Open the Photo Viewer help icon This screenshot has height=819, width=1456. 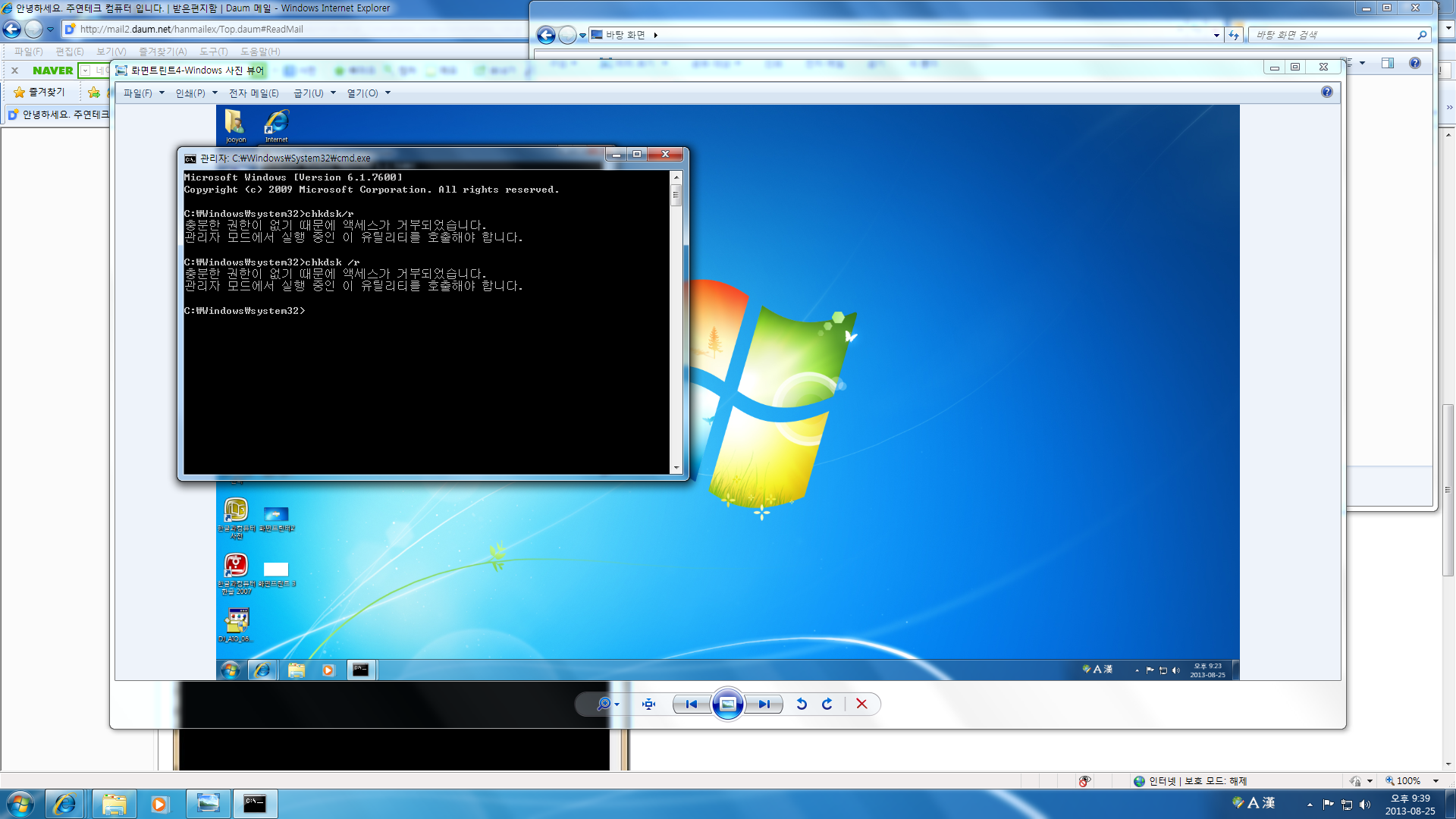1326,92
